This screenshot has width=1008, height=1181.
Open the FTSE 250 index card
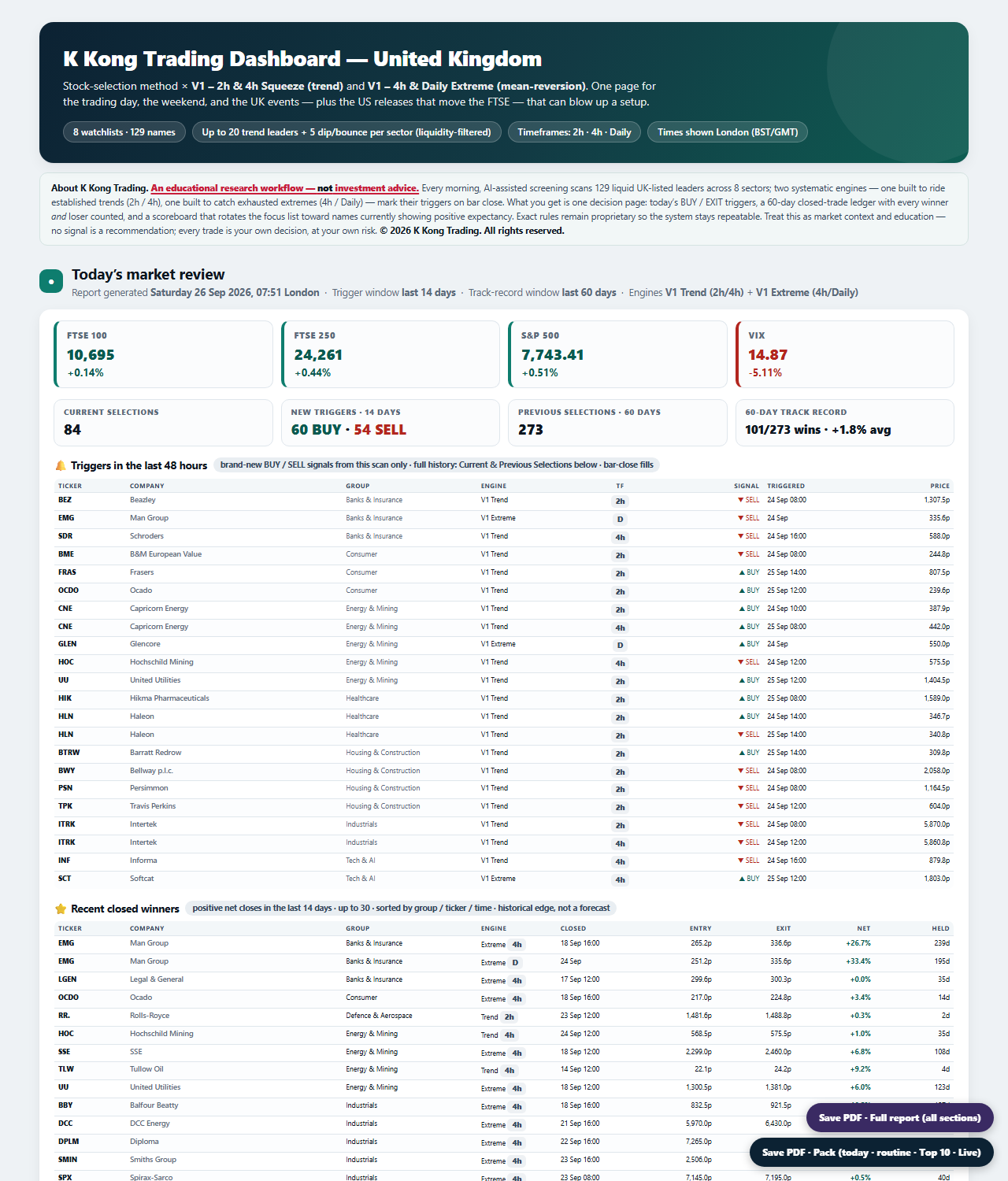(x=391, y=354)
